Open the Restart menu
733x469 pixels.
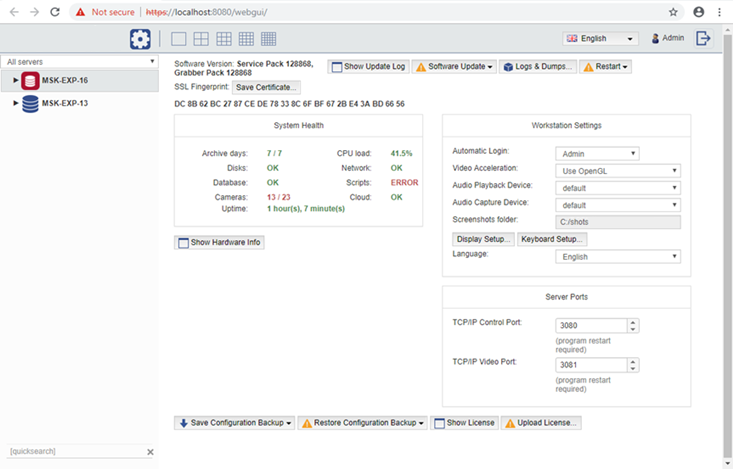pos(606,67)
